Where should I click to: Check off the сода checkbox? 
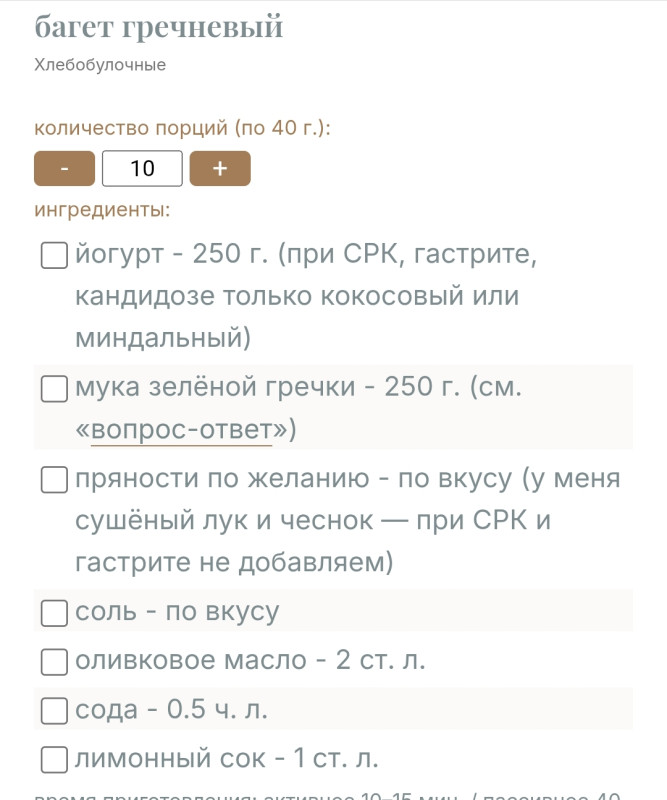click(x=53, y=710)
